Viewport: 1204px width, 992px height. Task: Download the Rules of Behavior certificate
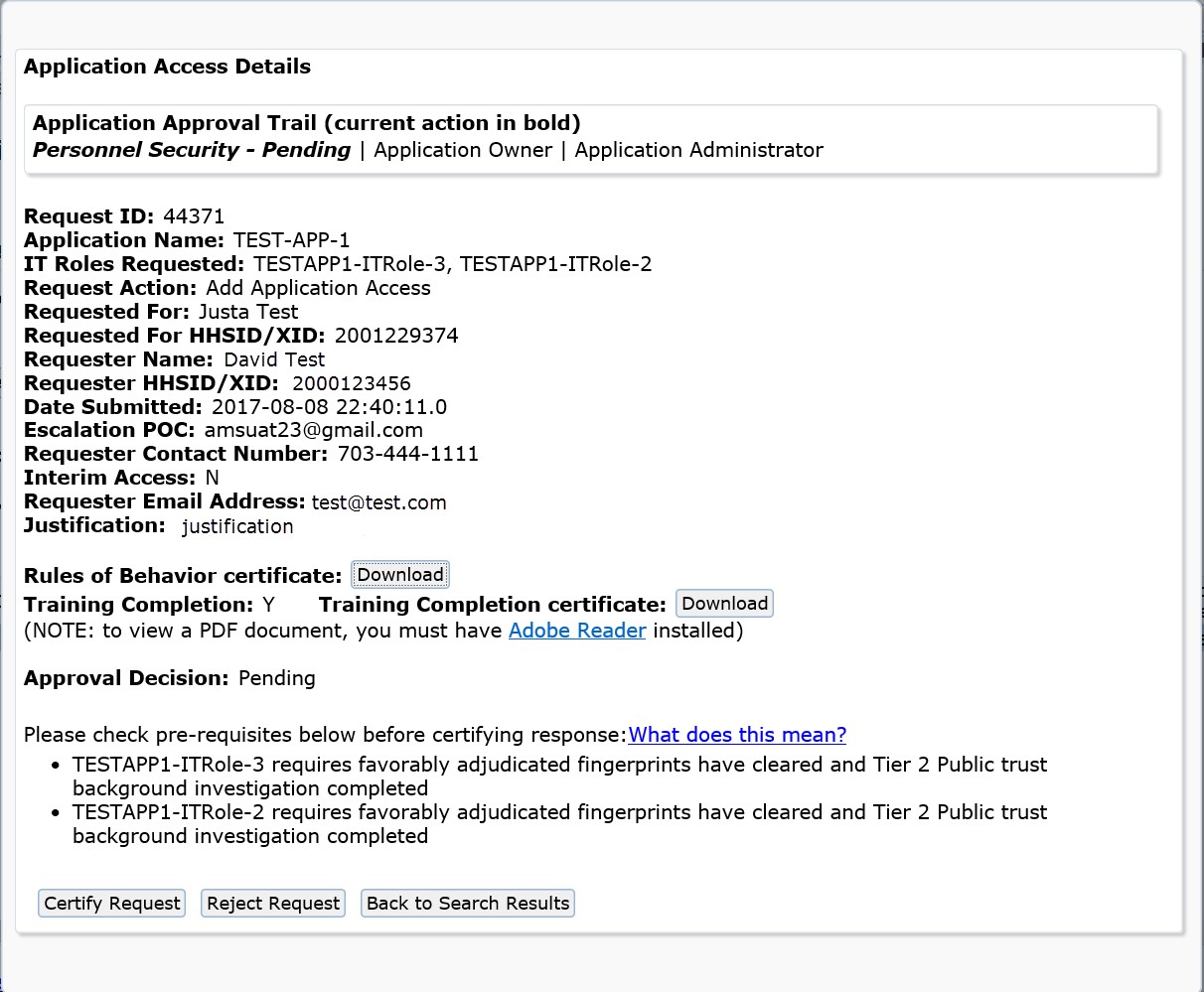400,575
